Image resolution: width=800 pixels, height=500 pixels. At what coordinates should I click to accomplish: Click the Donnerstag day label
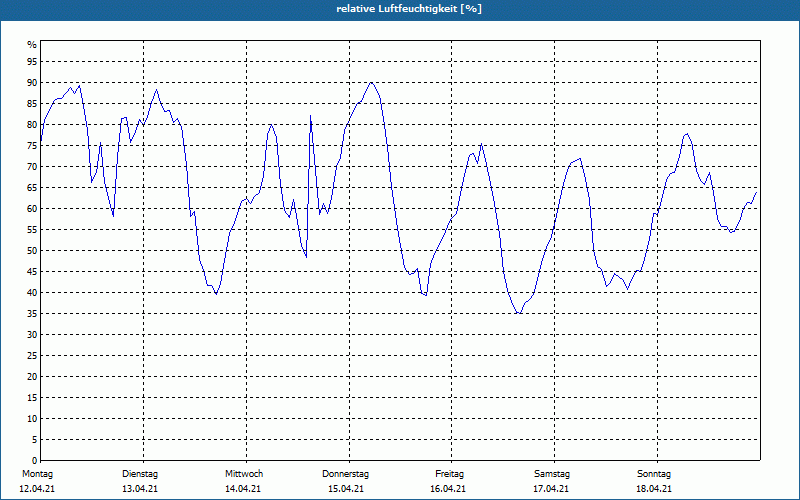(345, 474)
